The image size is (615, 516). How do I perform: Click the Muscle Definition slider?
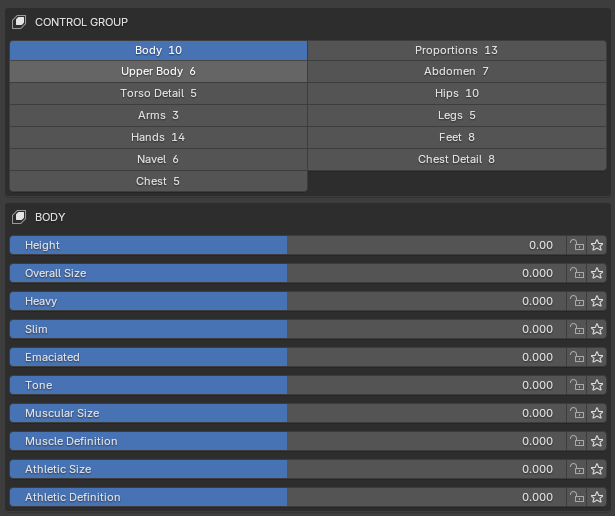(x=288, y=441)
